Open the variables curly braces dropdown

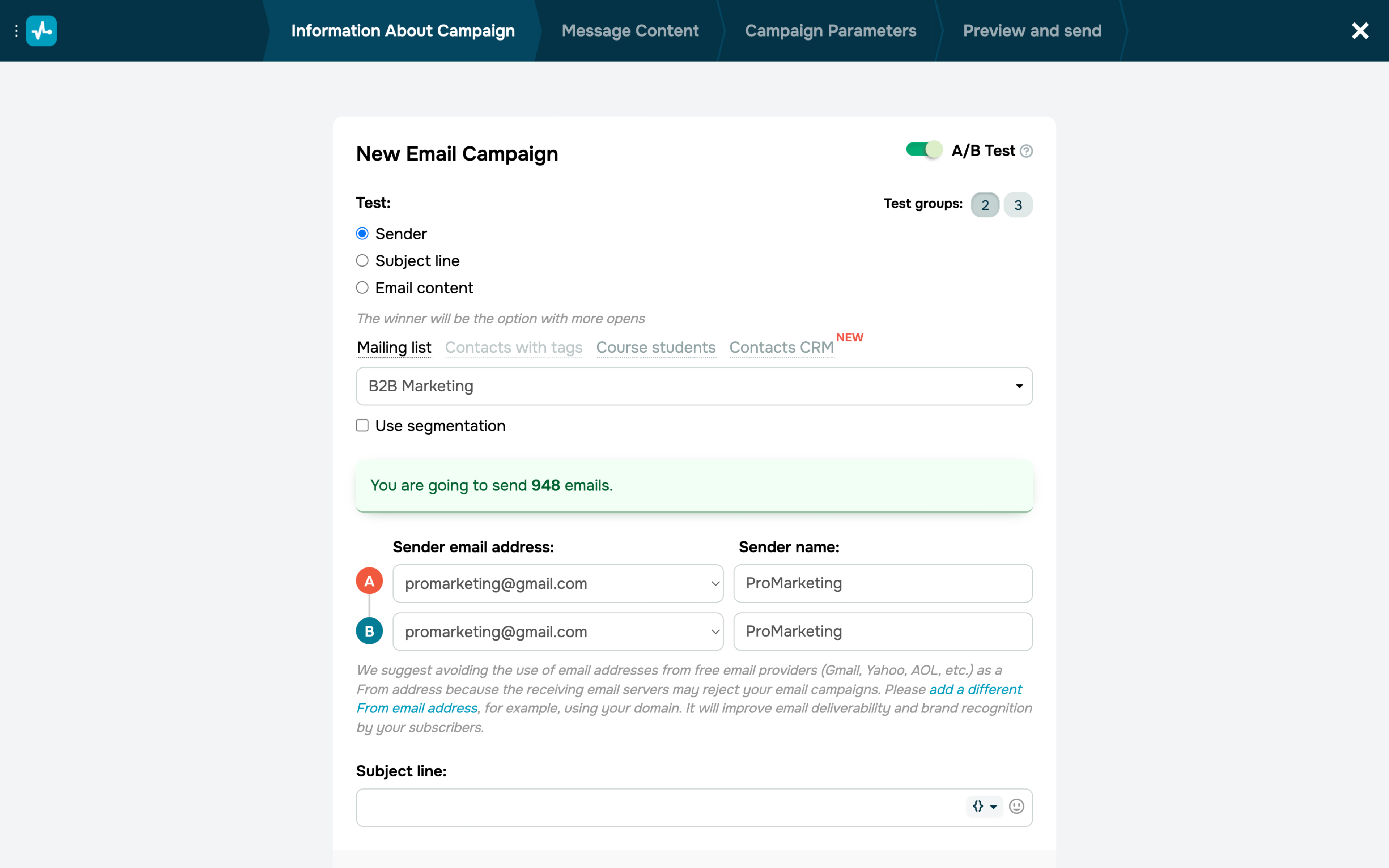(984, 807)
